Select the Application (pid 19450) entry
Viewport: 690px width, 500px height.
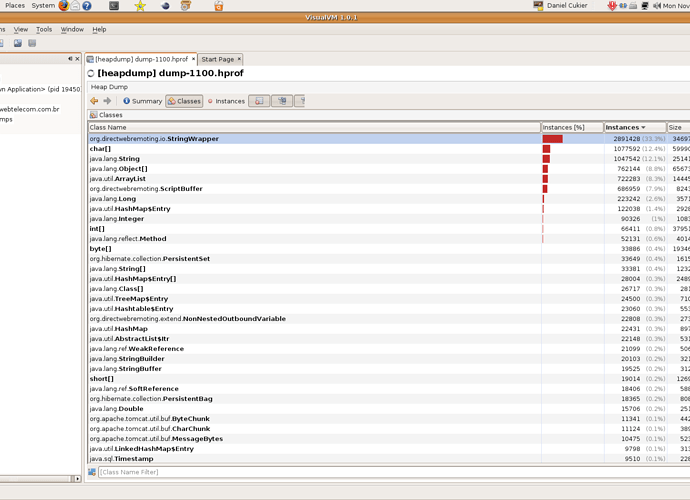(x=40, y=89)
